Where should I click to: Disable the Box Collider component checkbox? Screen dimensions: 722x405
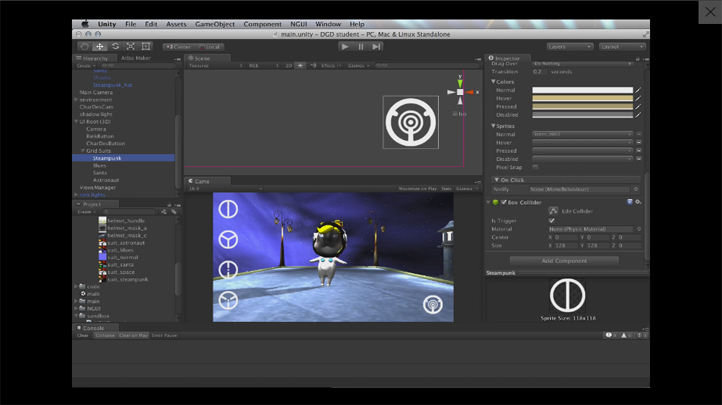click(504, 202)
